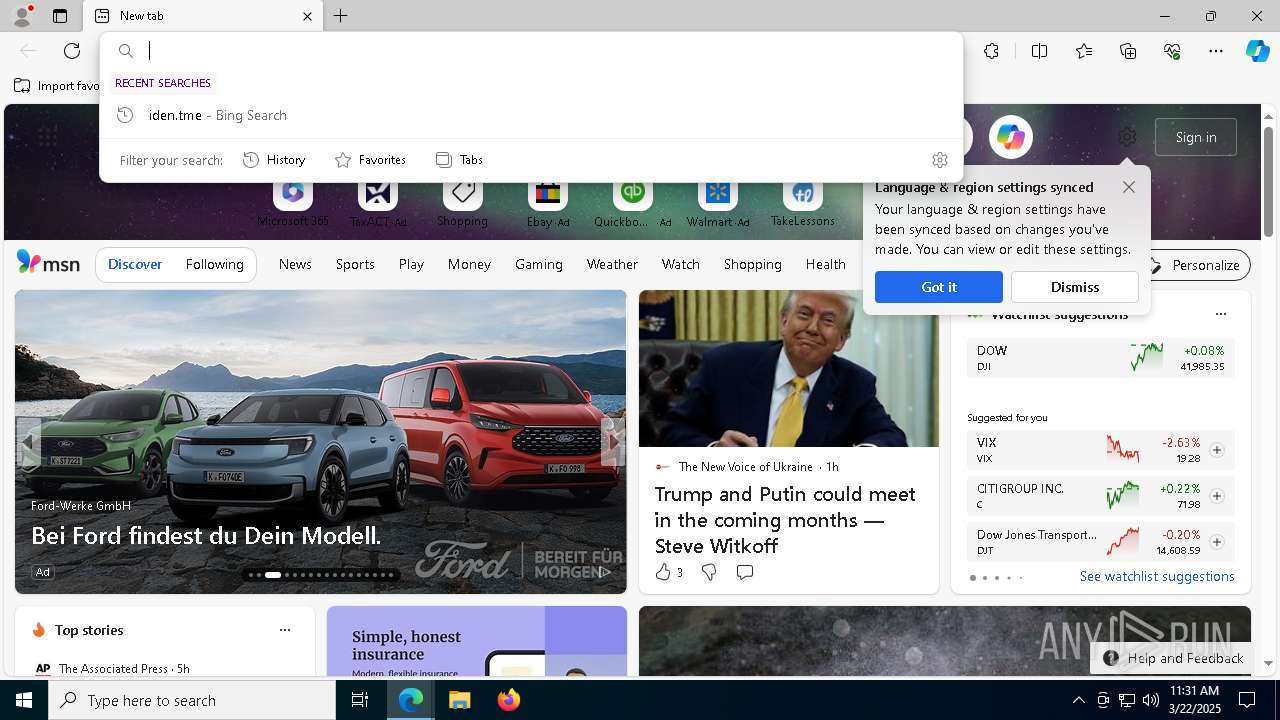The width and height of the screenshot is (1280, 720).
Task: Open the Sports menu item
Action: click(355, 264)
